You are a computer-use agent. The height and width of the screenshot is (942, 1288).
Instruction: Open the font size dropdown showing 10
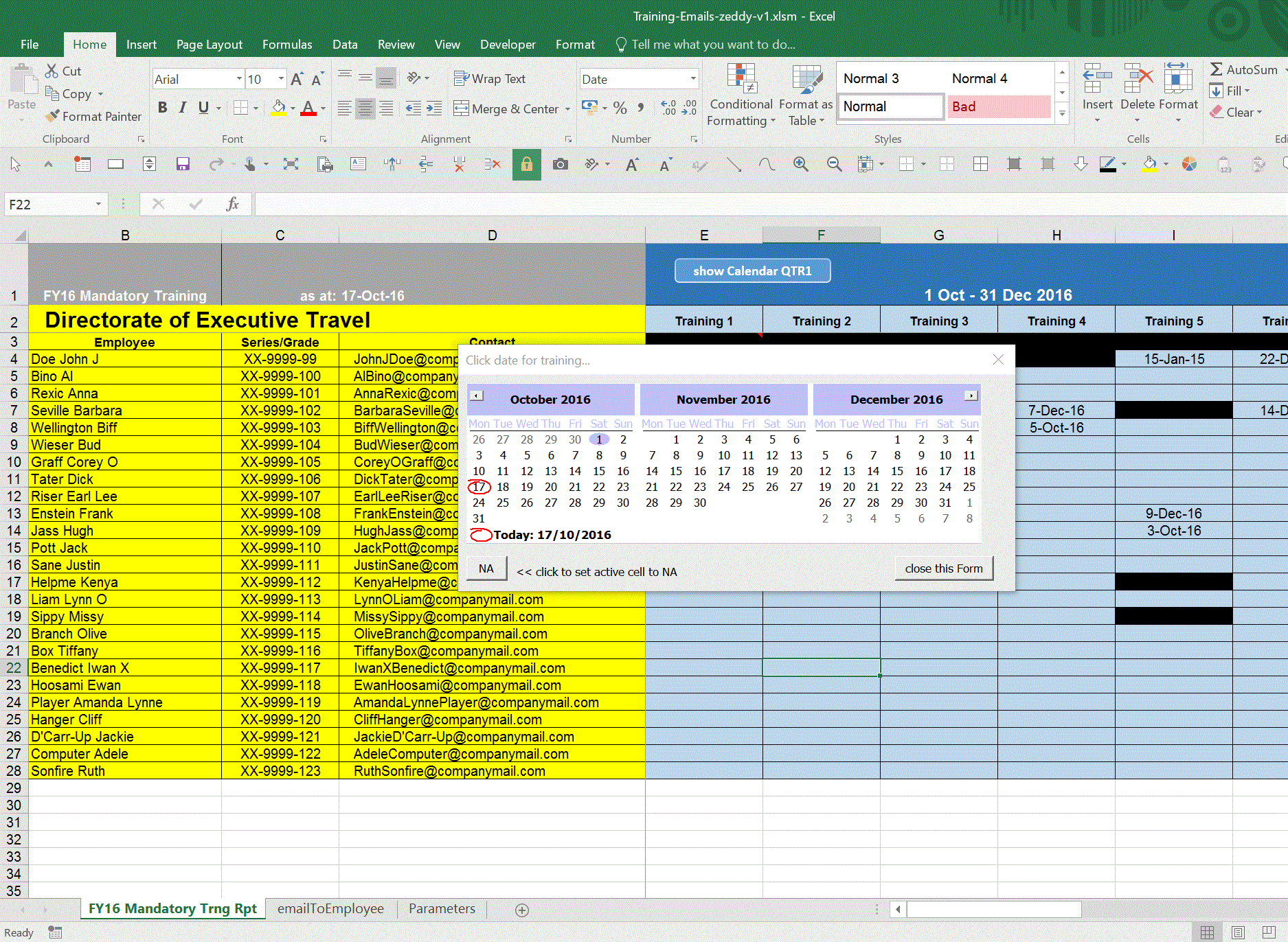[x=280, y=79]
